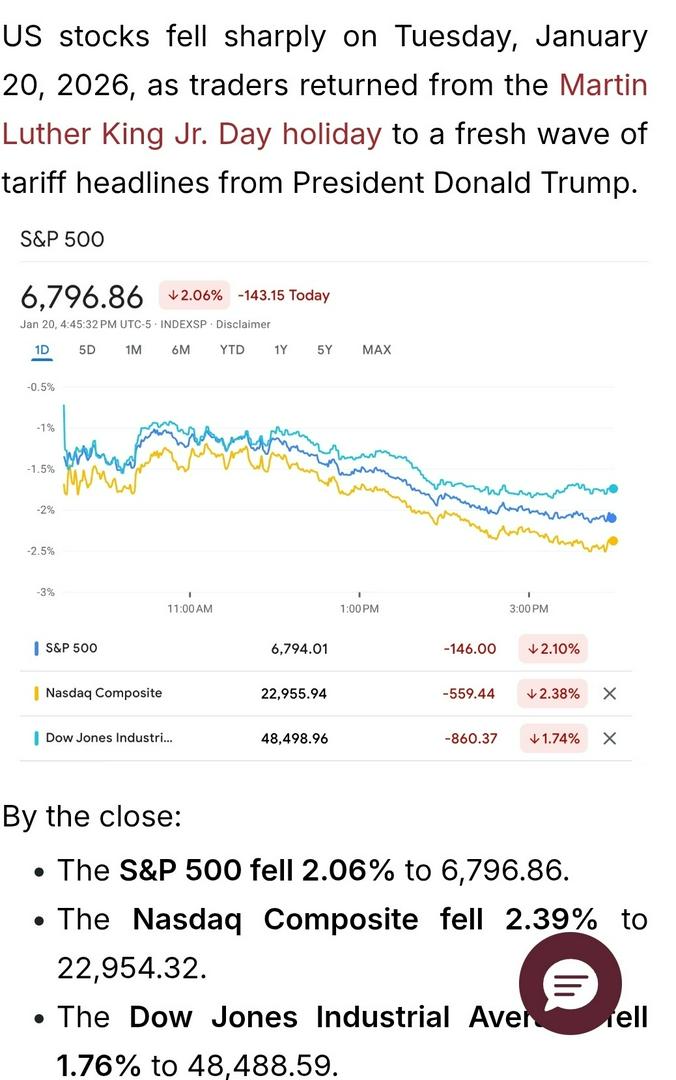
Task: Switch chart to 5D range
Action: (87, 350)
